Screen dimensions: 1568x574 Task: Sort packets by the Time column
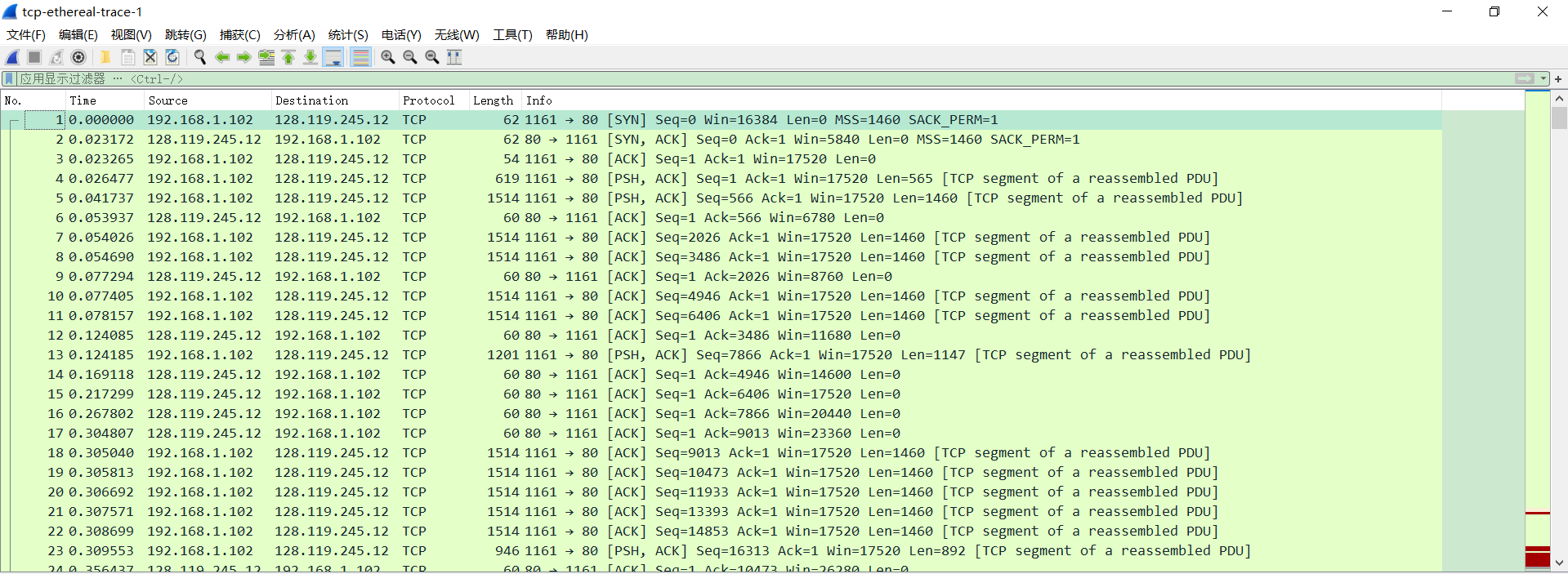pyautogui.click(x=105, y=100)
